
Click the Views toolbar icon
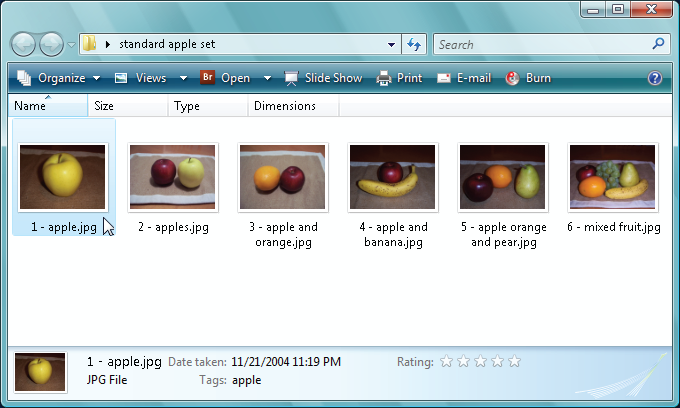tap(121, 78)
